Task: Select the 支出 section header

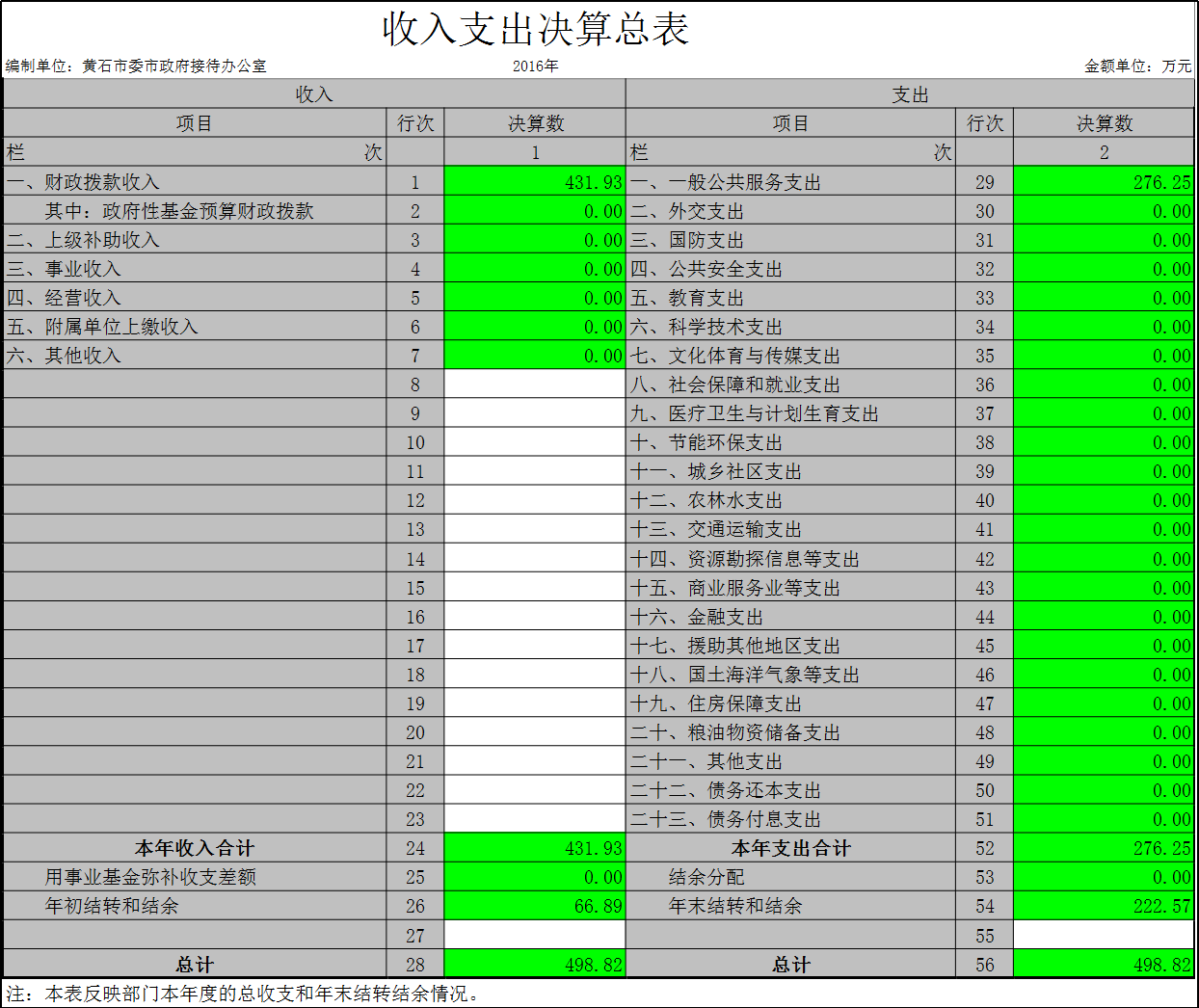Action: click(910, 93)
